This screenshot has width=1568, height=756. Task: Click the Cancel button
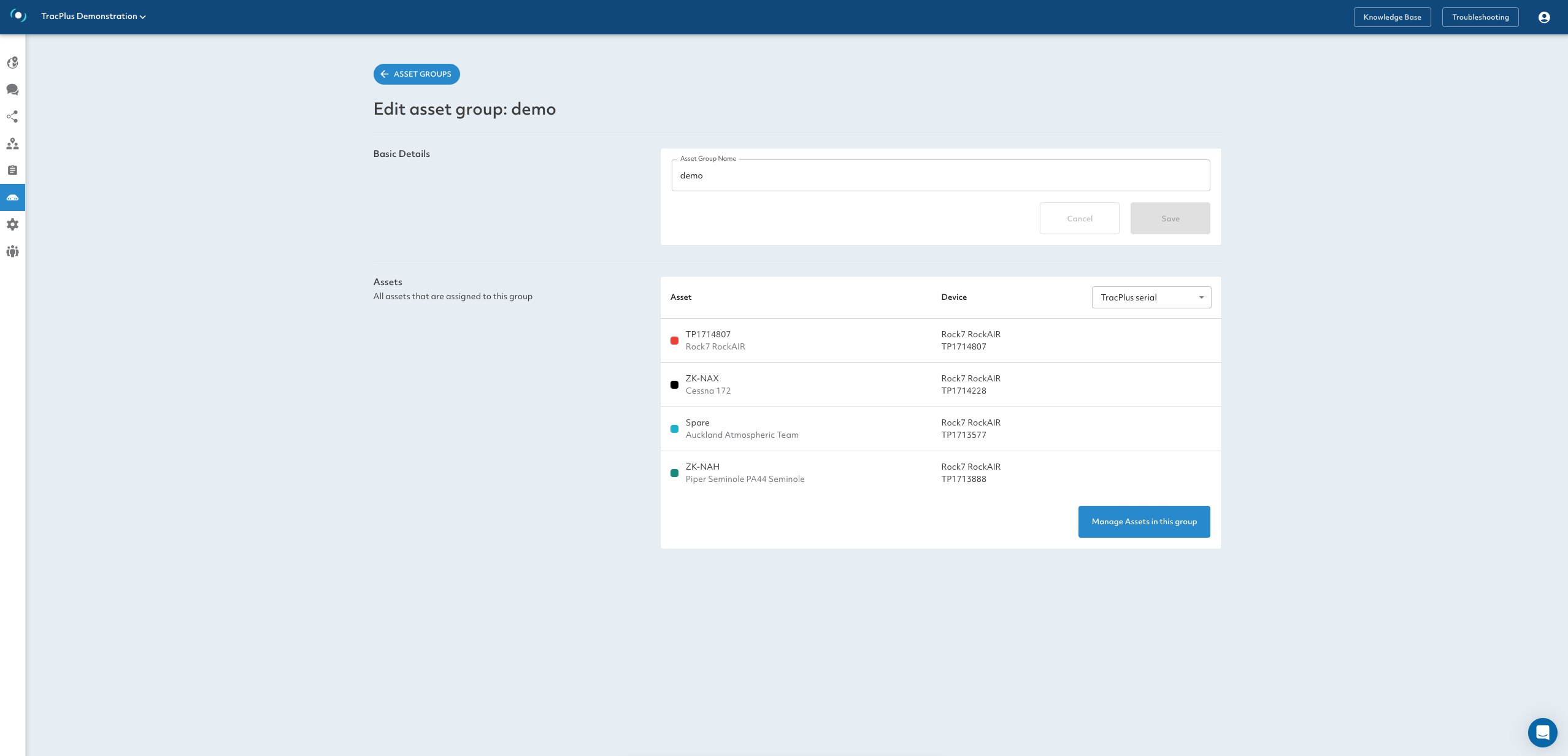click(1079, 218)
